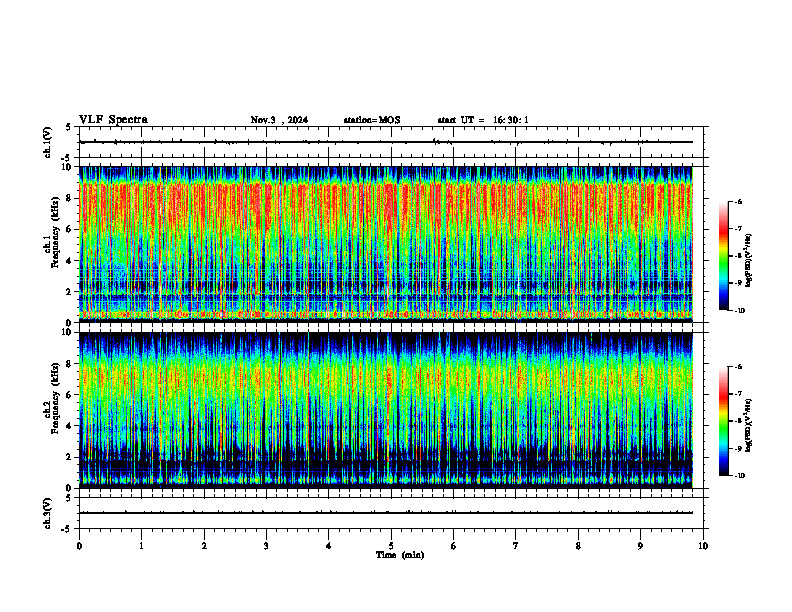This screenshot has height=612, width=792.
Task: Click the ch.1 spectrogram color scale bar
Action: click(x=724, y=256)
